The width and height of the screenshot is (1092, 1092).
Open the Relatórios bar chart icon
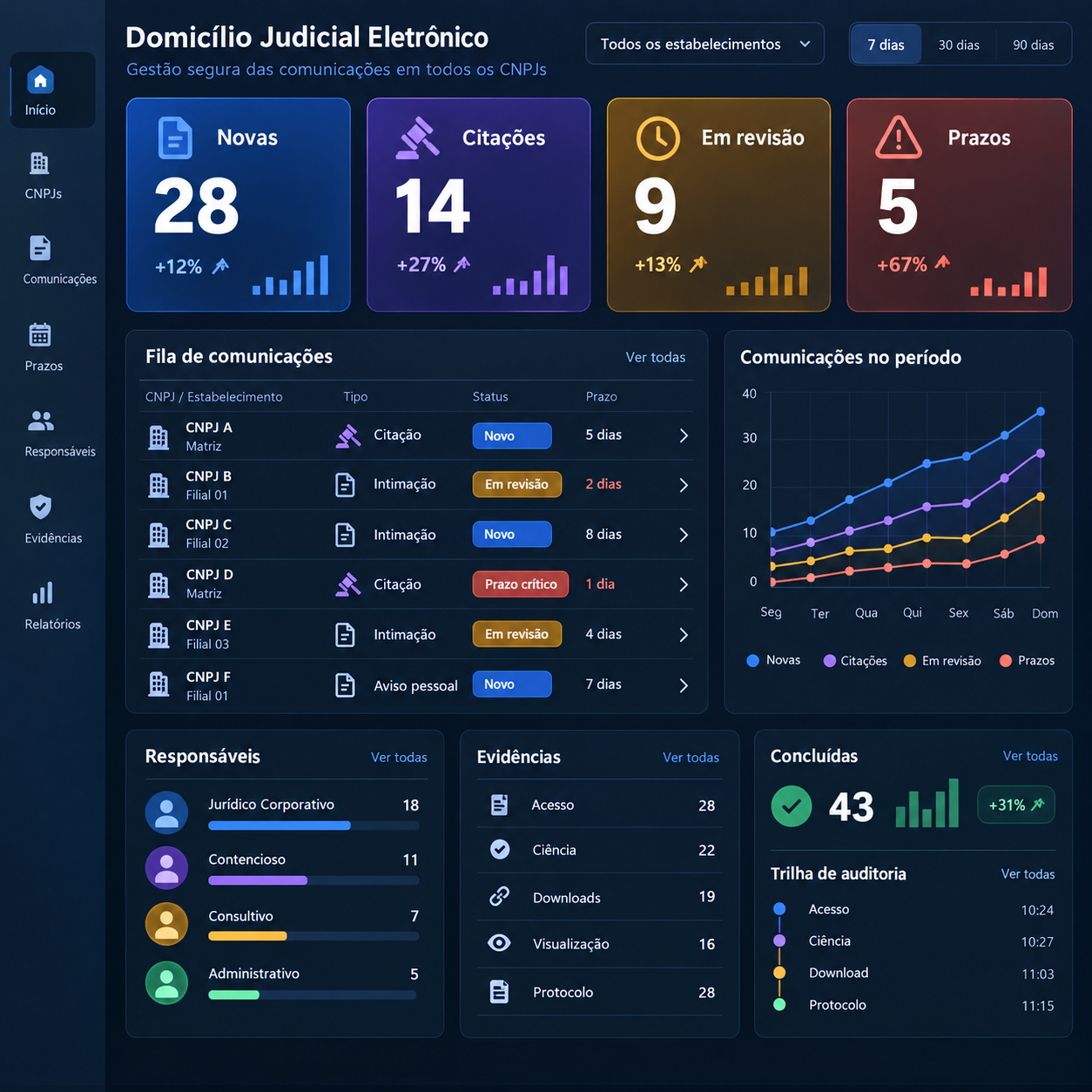tap(42, 593)
